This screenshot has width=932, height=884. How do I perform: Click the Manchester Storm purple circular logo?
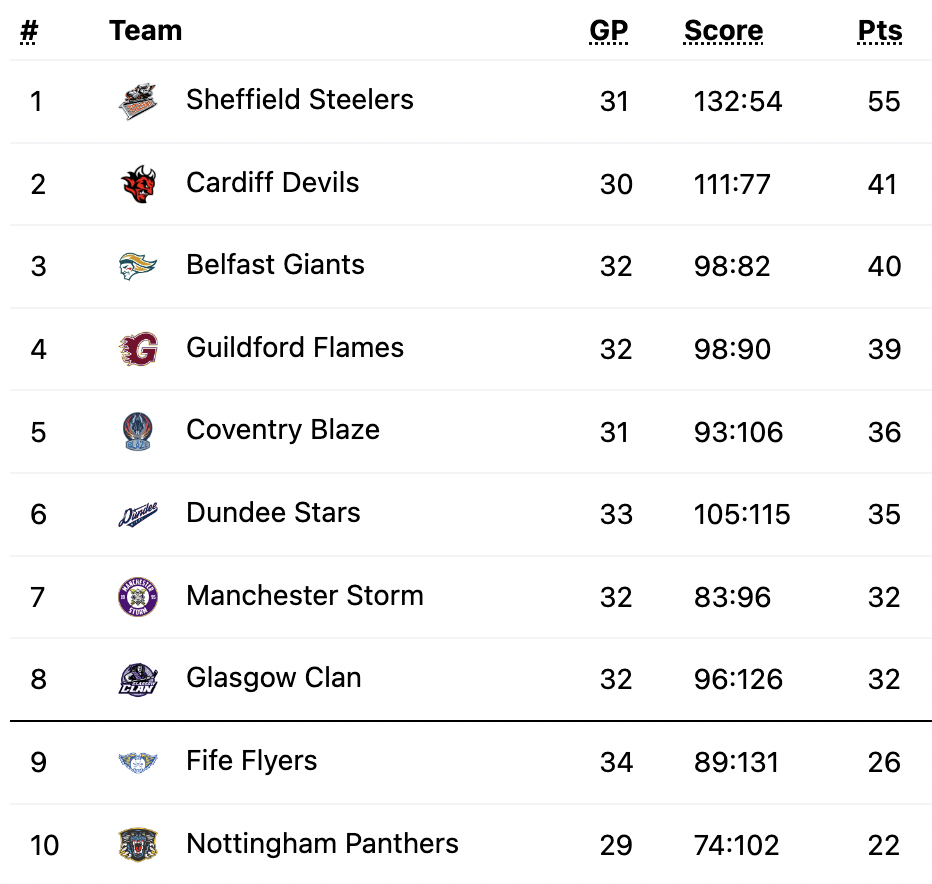coord(138,596)
